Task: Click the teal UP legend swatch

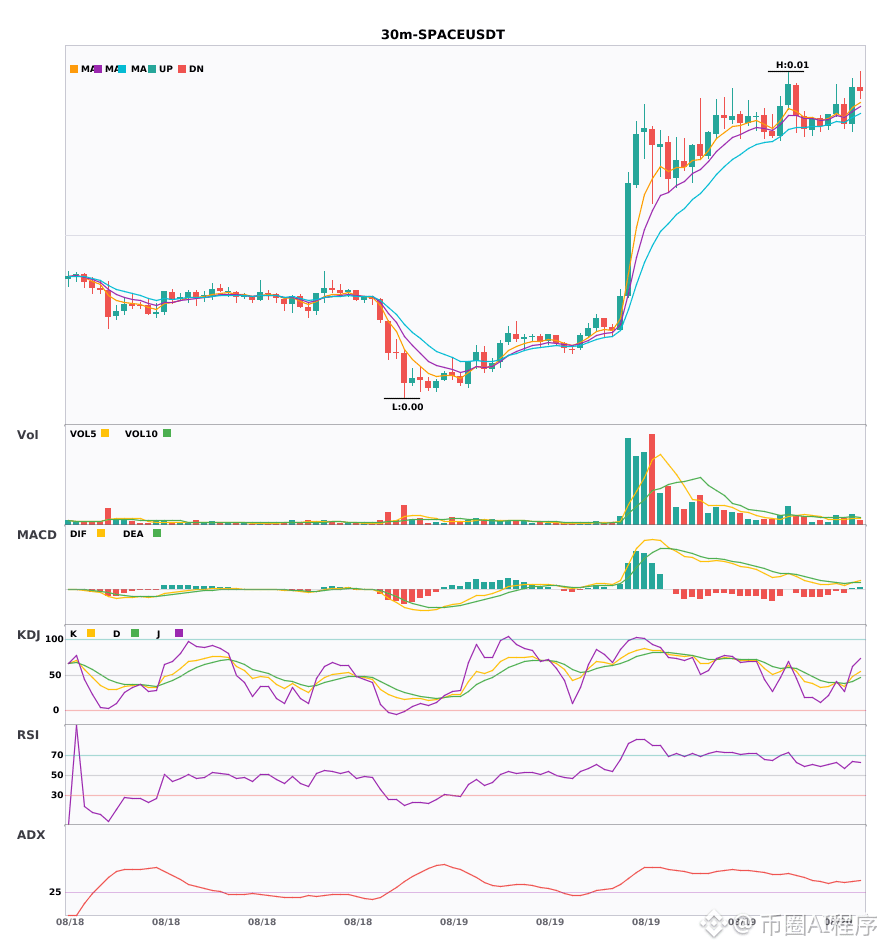Action: (152, 69)
